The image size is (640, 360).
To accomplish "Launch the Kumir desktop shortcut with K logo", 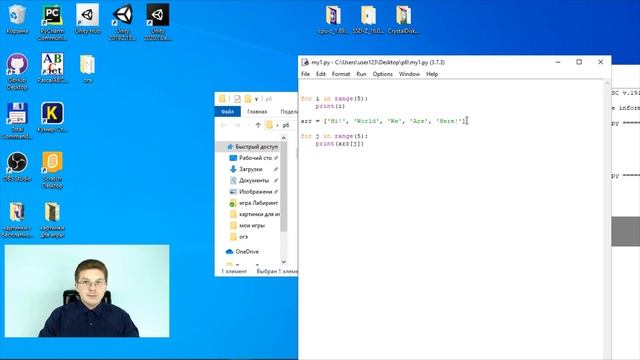I will pos(52,117).
